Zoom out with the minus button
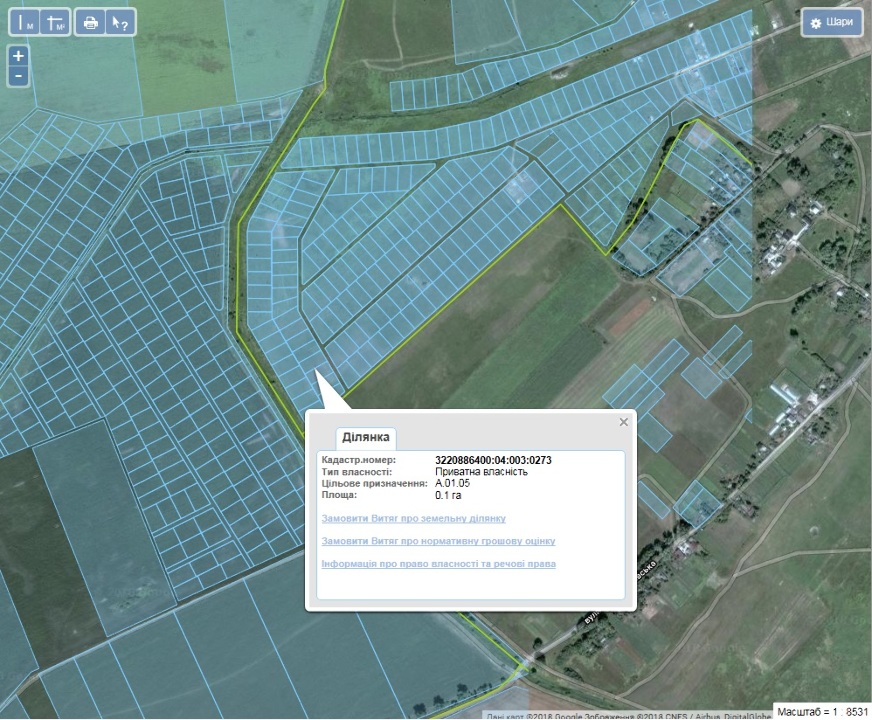872x720 pixels. point(19,76)
